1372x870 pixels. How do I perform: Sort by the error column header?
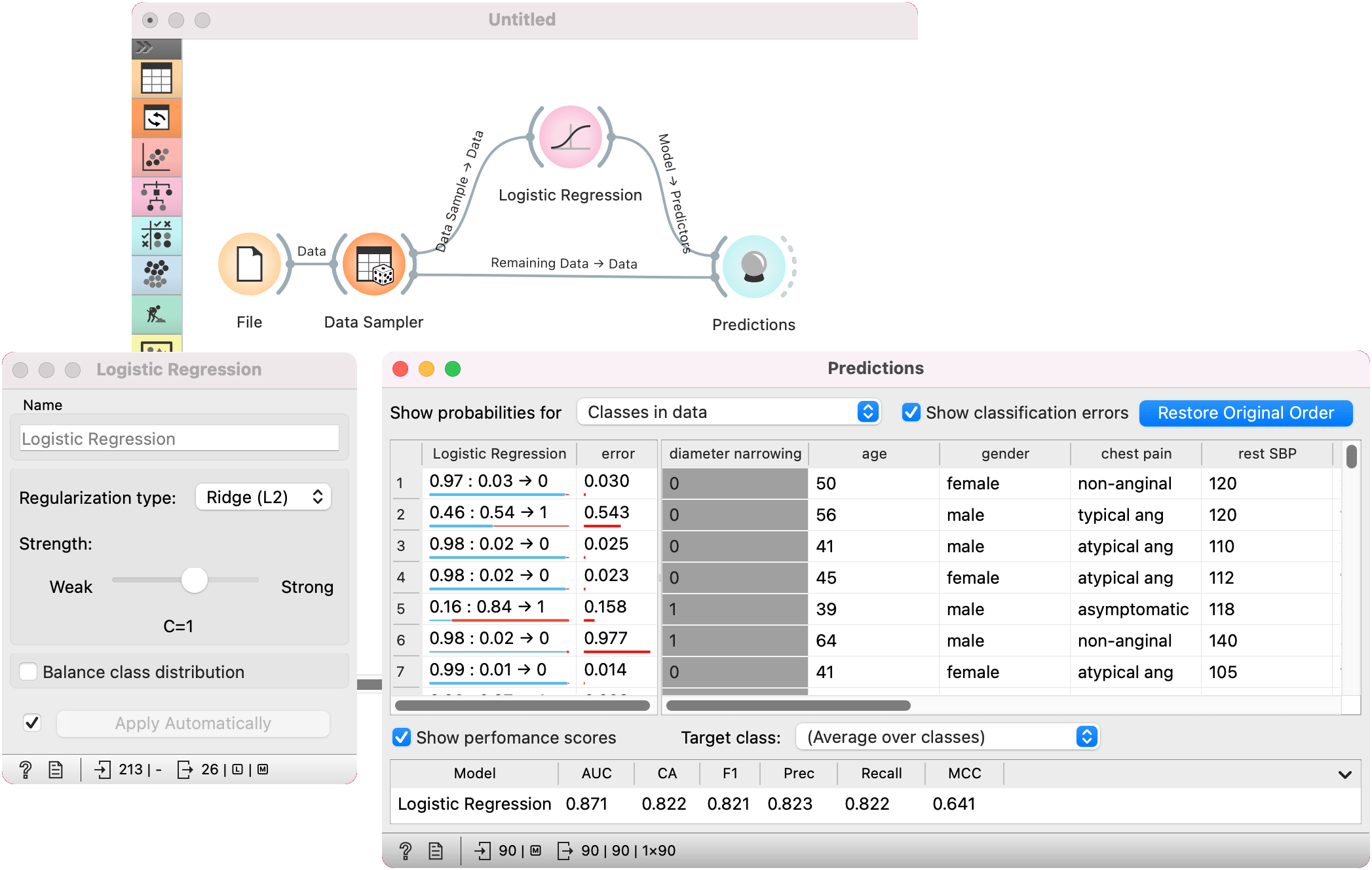click(x=617, y=453)
